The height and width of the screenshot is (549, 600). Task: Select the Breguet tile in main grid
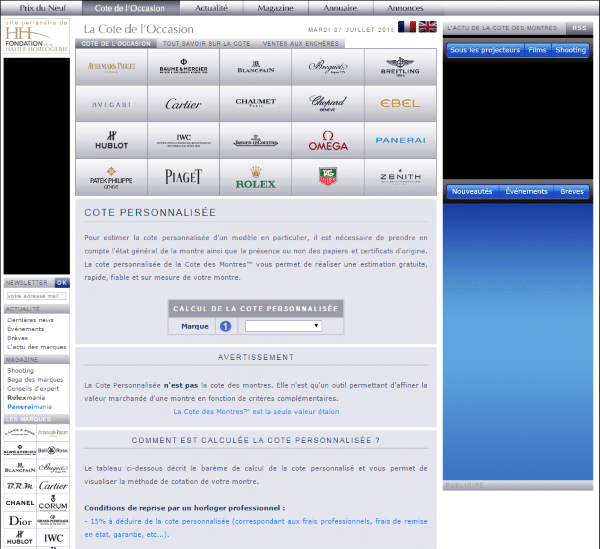click(328, 67)
